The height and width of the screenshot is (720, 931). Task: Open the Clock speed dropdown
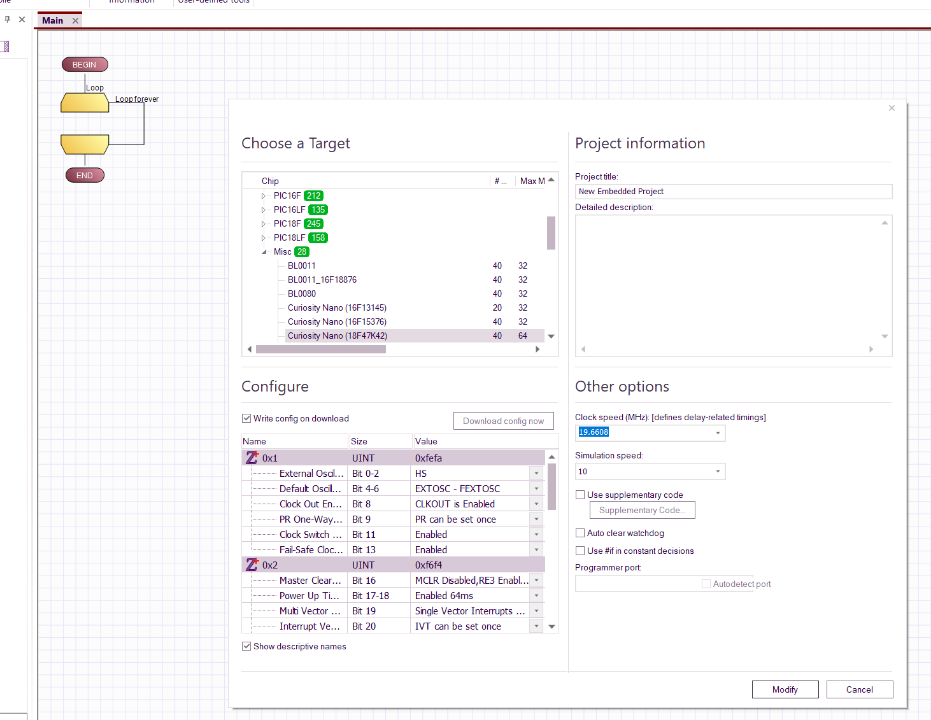(x=718, y=433)
